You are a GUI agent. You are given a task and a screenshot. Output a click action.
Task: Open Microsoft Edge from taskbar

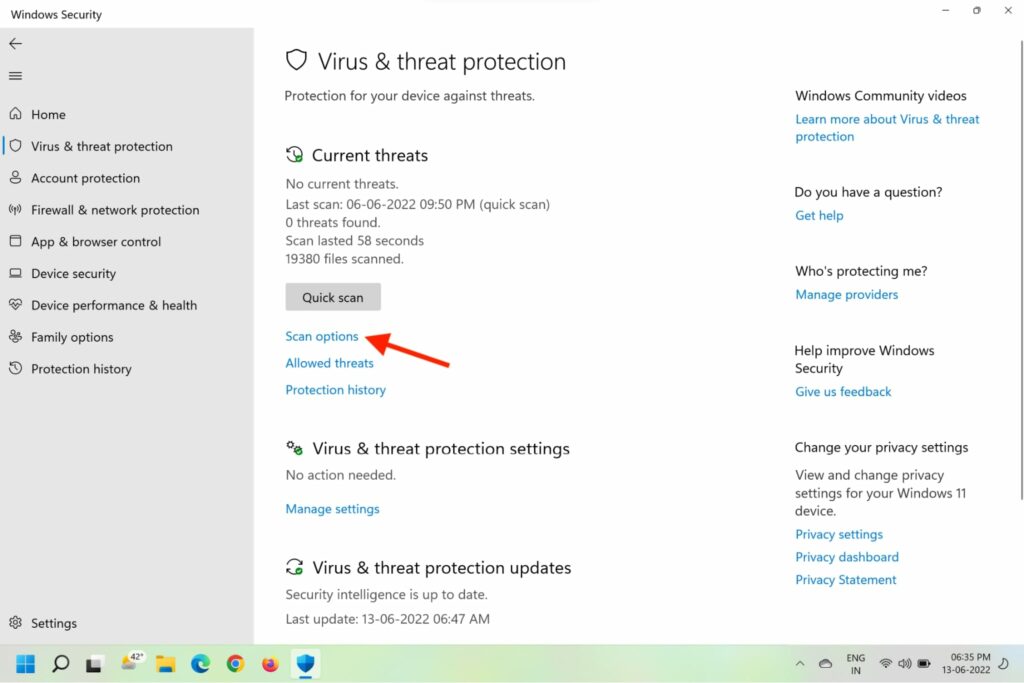[200, 663]
